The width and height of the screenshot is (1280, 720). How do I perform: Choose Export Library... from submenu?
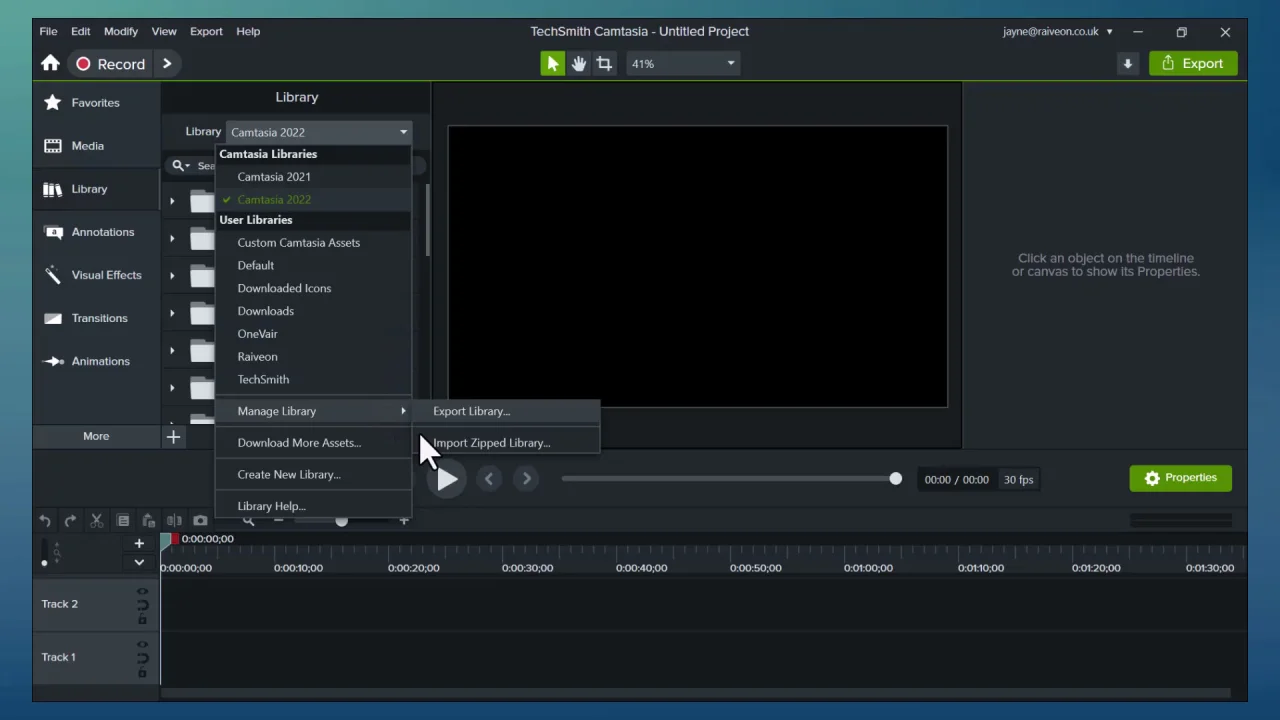506,411
